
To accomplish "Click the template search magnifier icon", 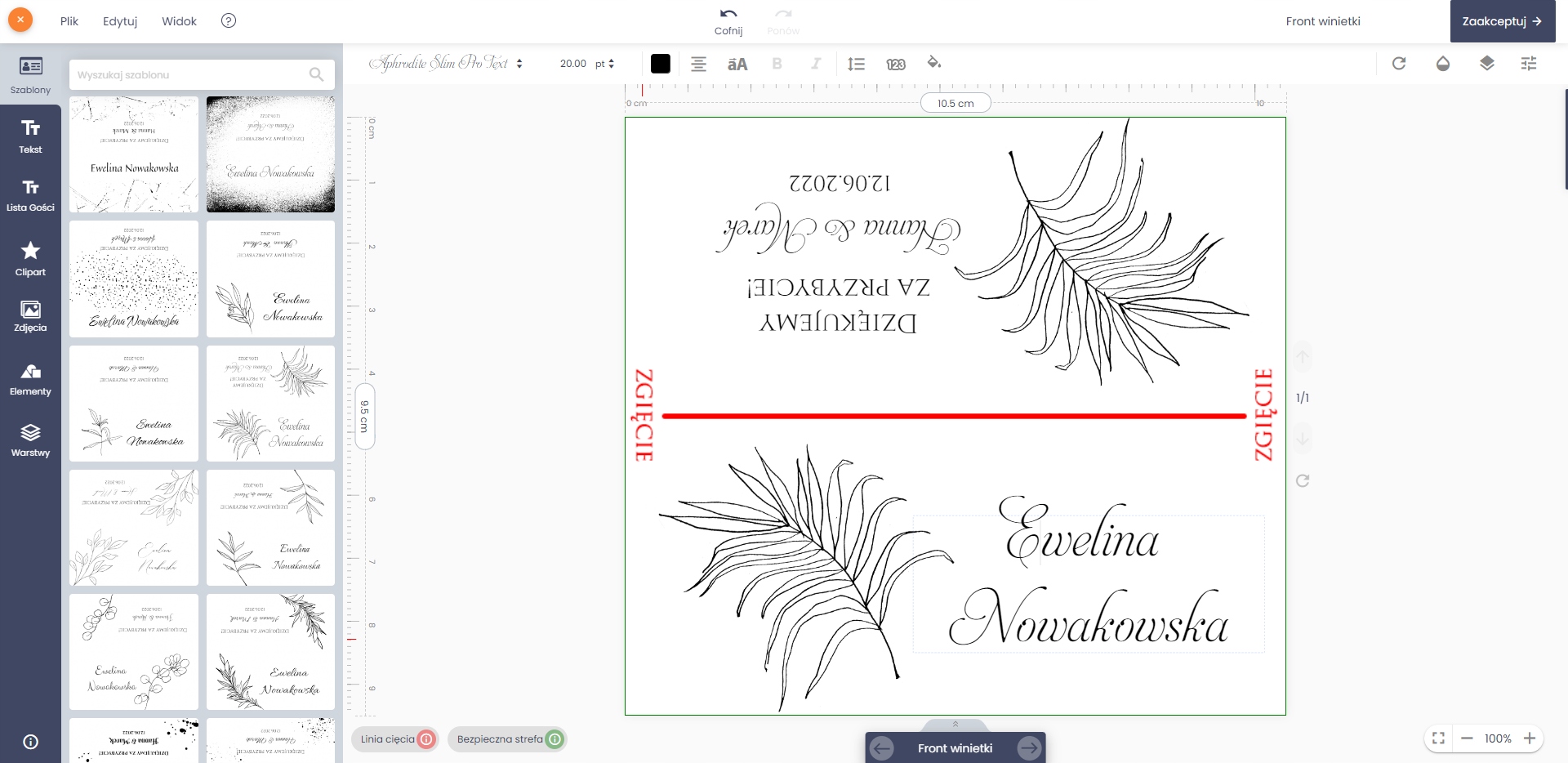I will [x=317, y=74].
